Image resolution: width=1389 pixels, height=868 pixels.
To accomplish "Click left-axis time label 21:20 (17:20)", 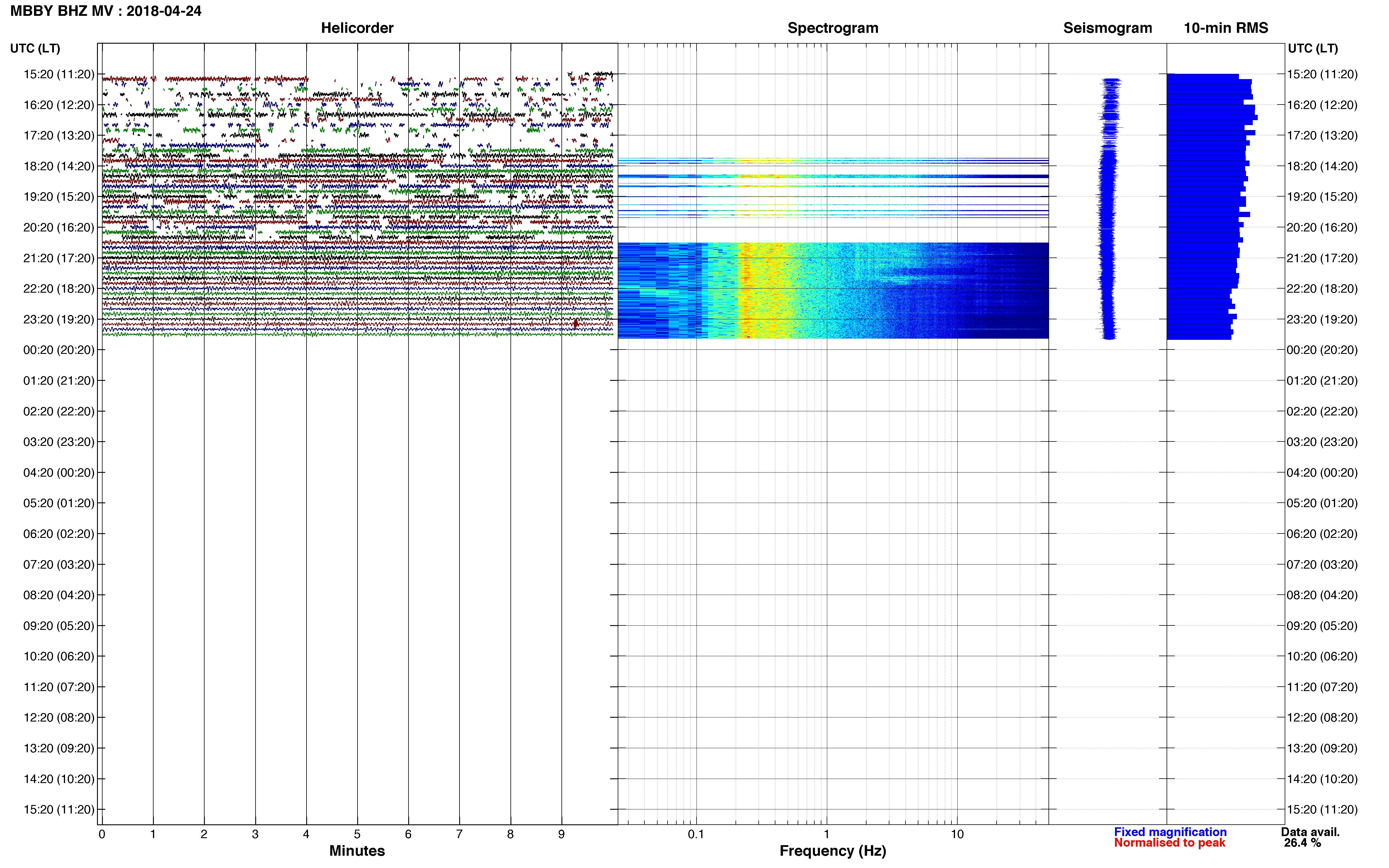I will [59, 258].
